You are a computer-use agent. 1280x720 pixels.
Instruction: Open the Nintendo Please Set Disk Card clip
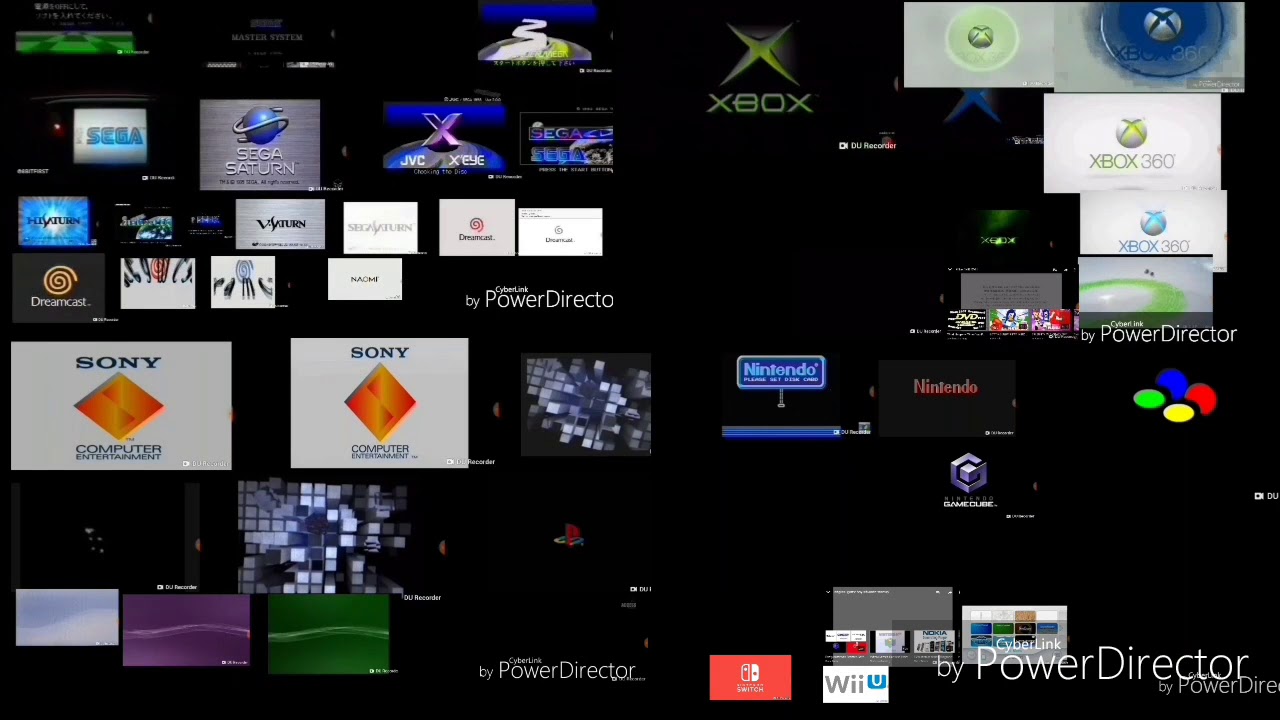(x=782, y=396)
